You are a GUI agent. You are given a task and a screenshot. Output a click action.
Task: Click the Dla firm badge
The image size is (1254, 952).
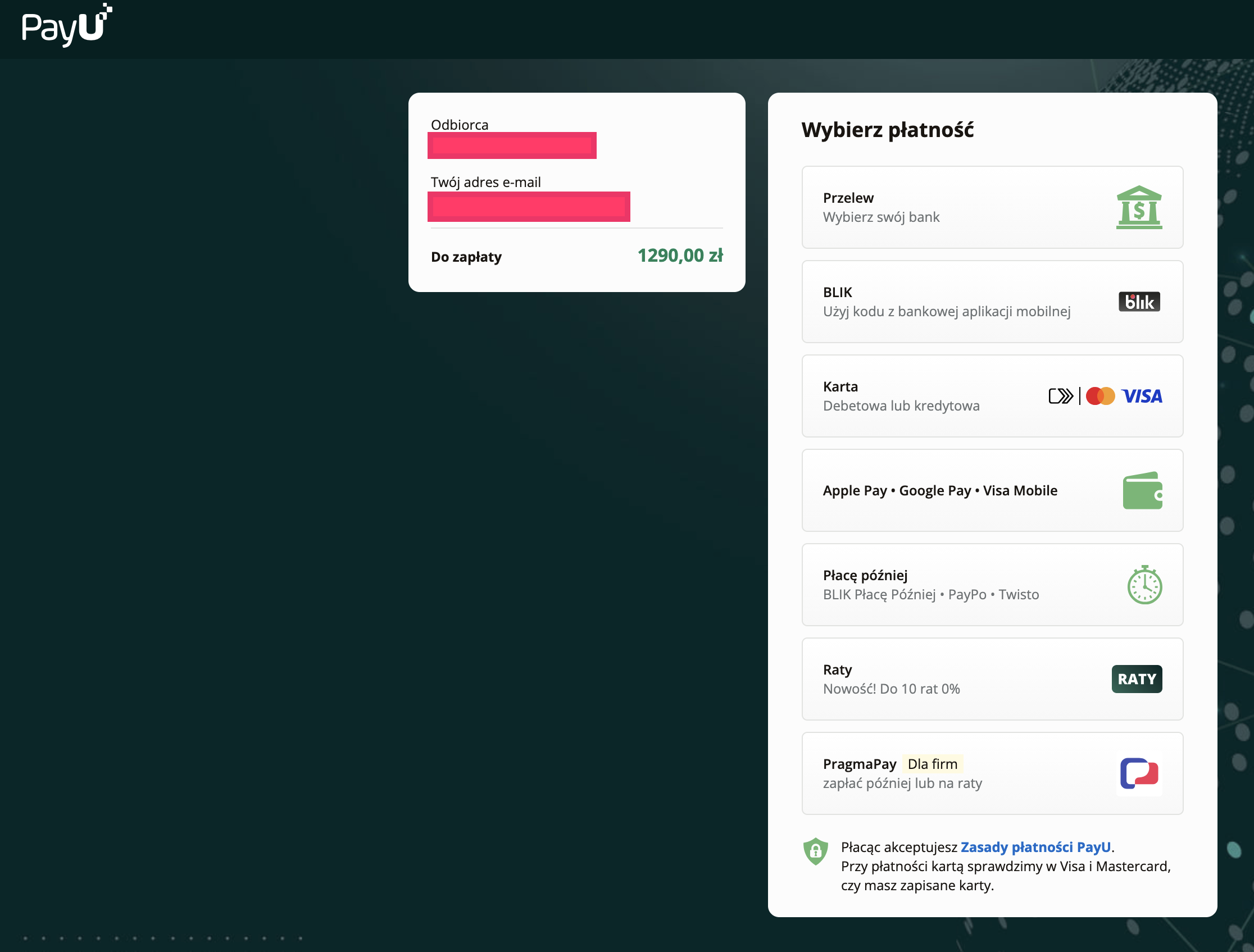[933, 764]
